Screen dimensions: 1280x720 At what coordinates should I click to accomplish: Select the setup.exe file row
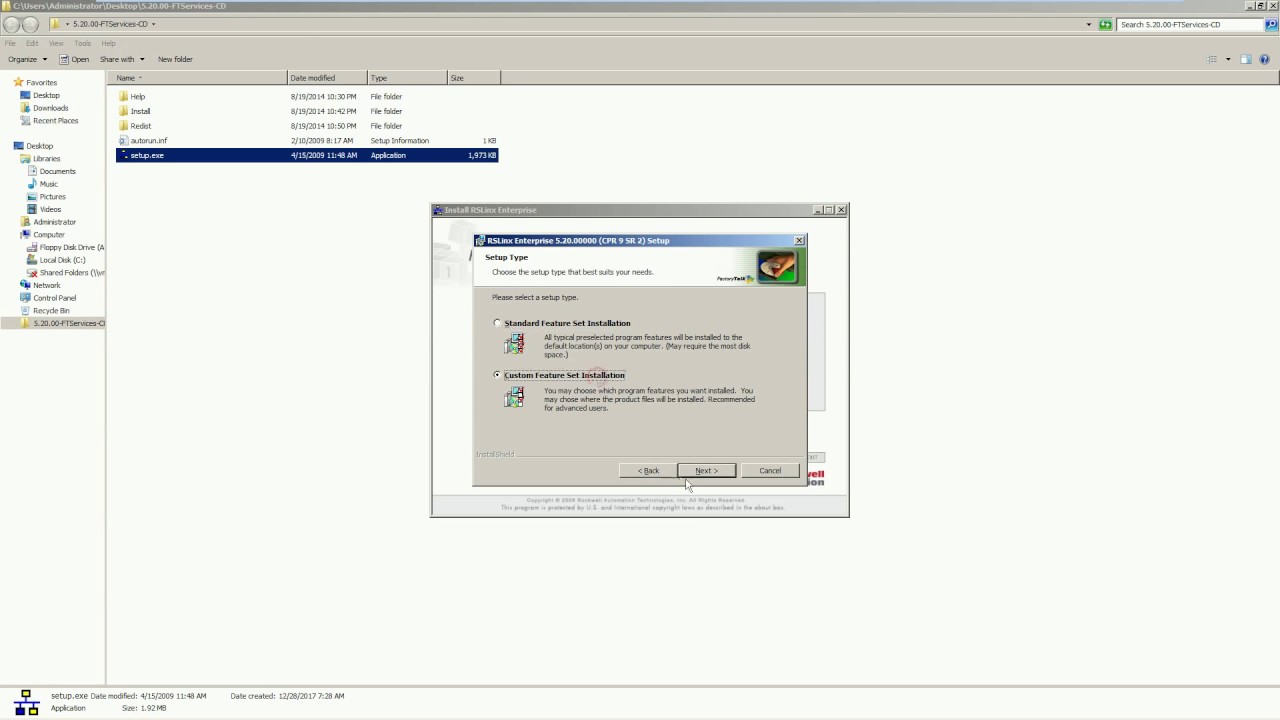(x=307, y=155)
